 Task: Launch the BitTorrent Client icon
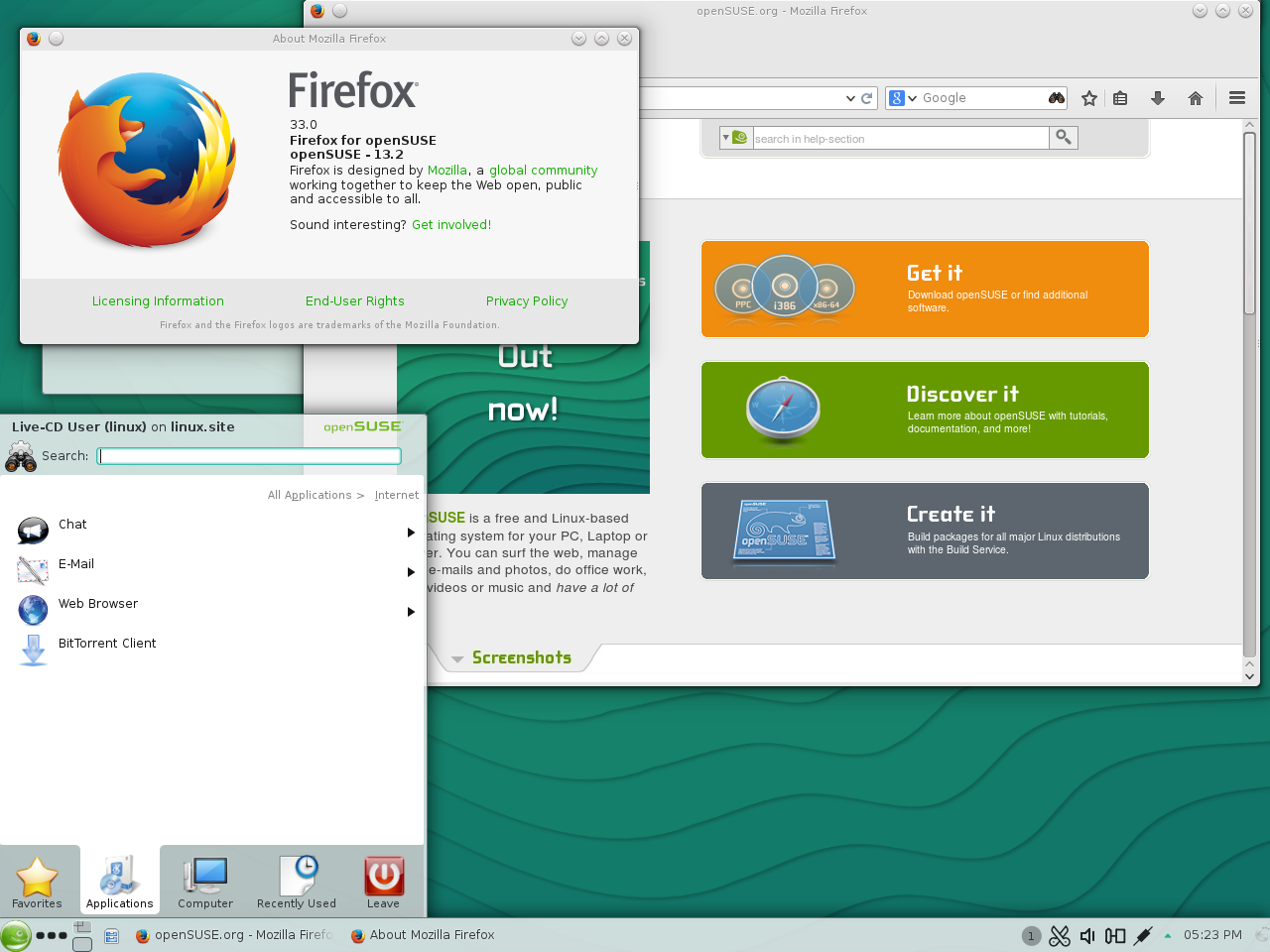click(33, 650)
